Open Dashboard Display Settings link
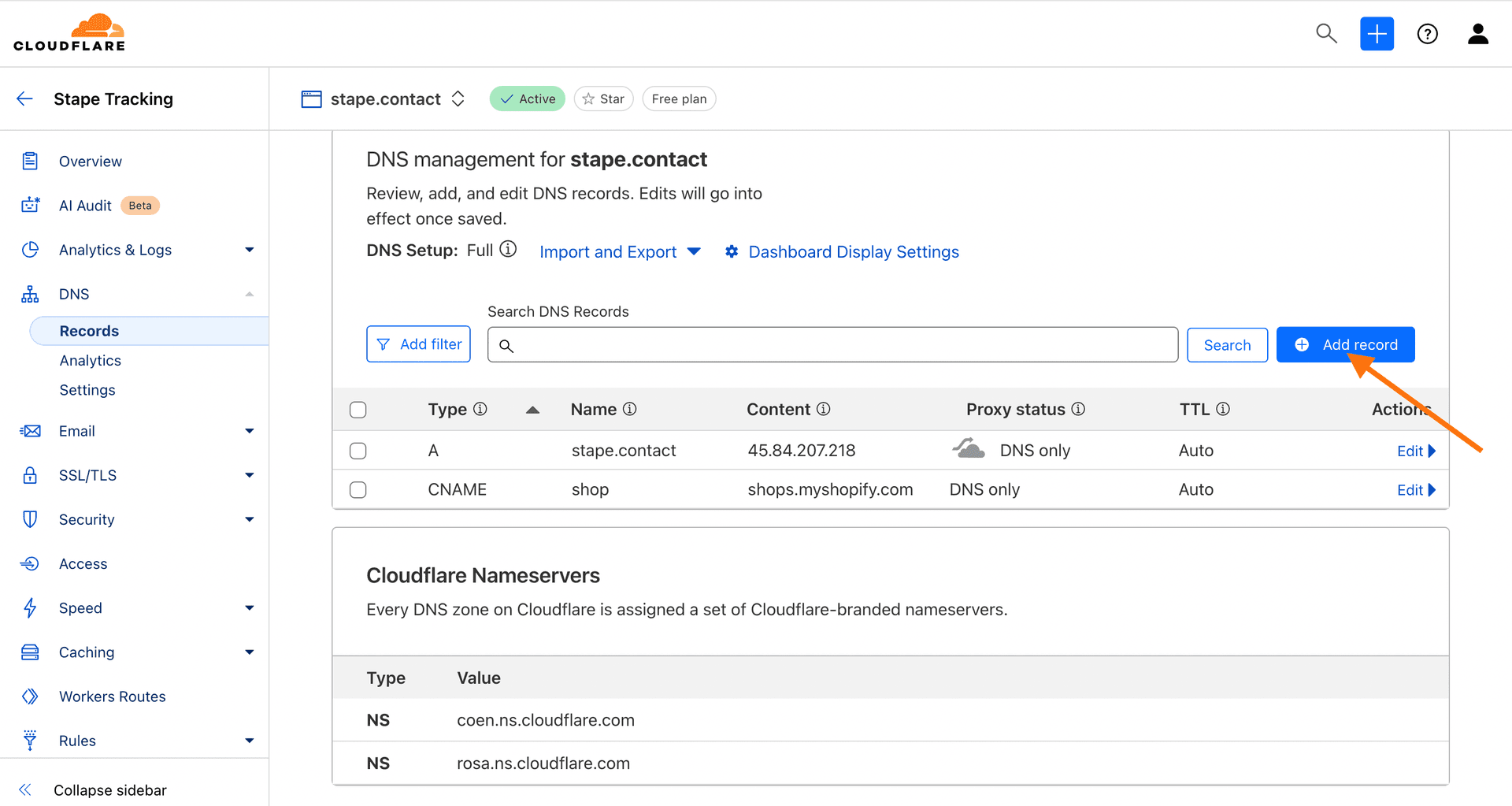This screenshot has height=806, width=1512. pos(854,251)
